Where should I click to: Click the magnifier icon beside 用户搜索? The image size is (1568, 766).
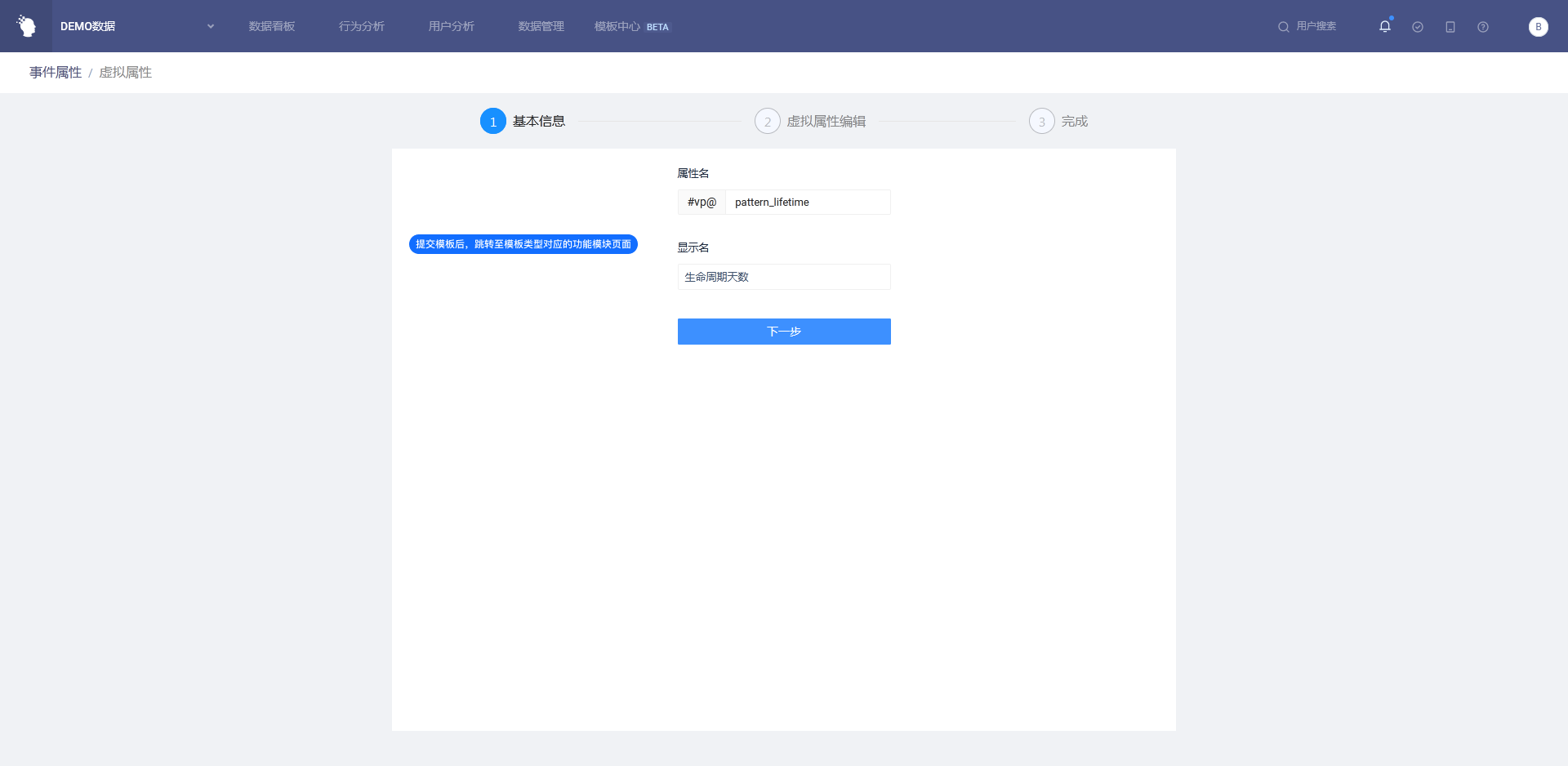coord(1284,27)
